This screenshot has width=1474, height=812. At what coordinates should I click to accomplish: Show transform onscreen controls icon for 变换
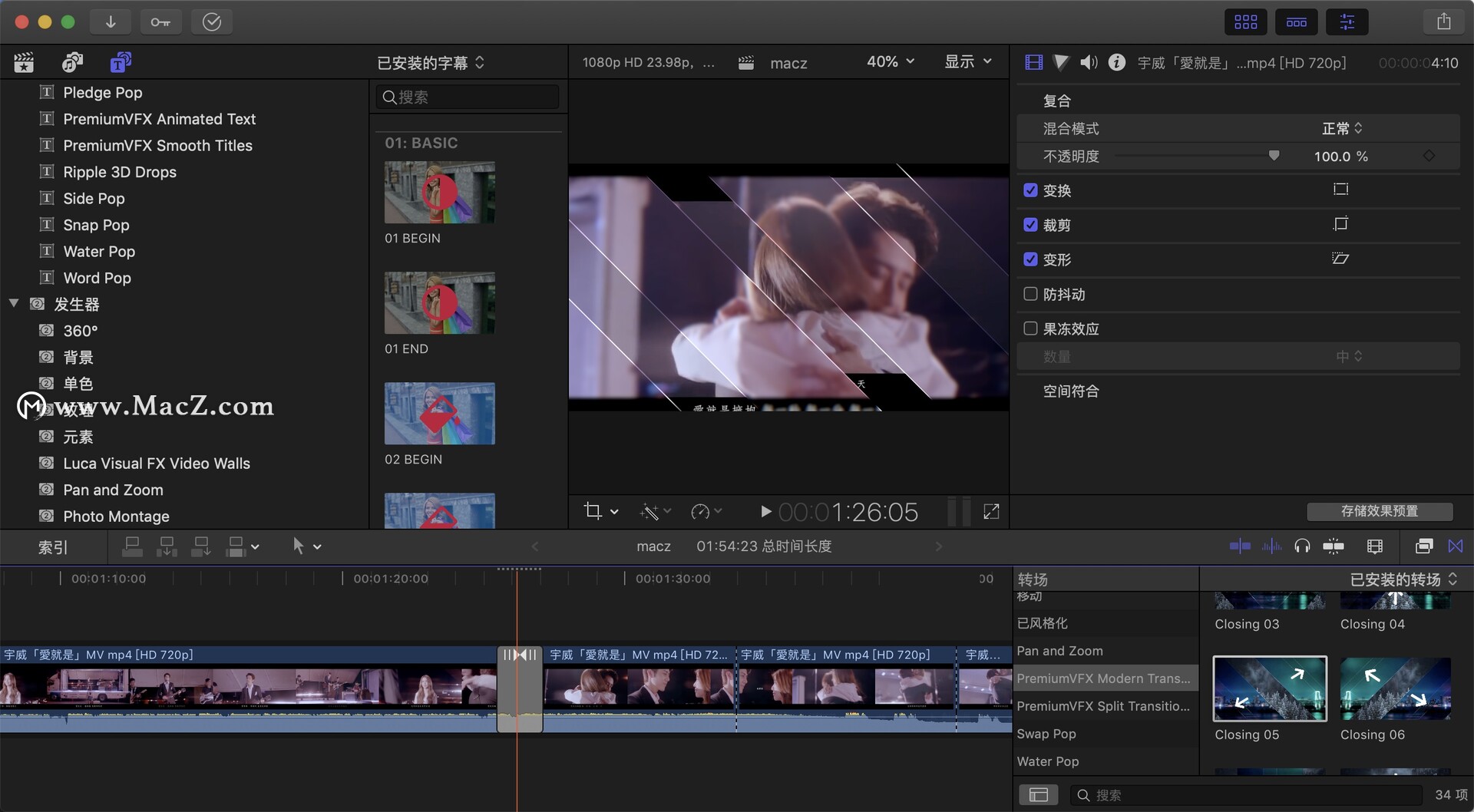1340,190
